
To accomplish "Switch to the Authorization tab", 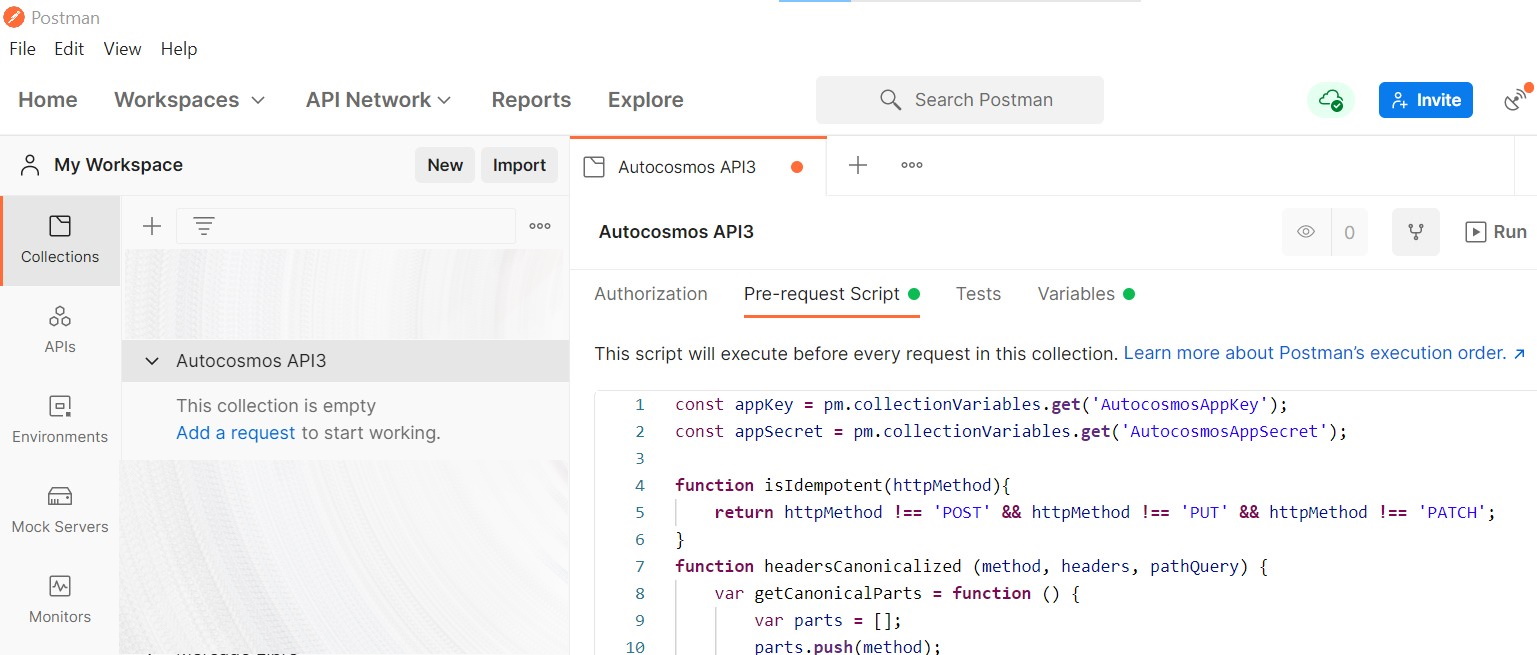I will 651,294.
